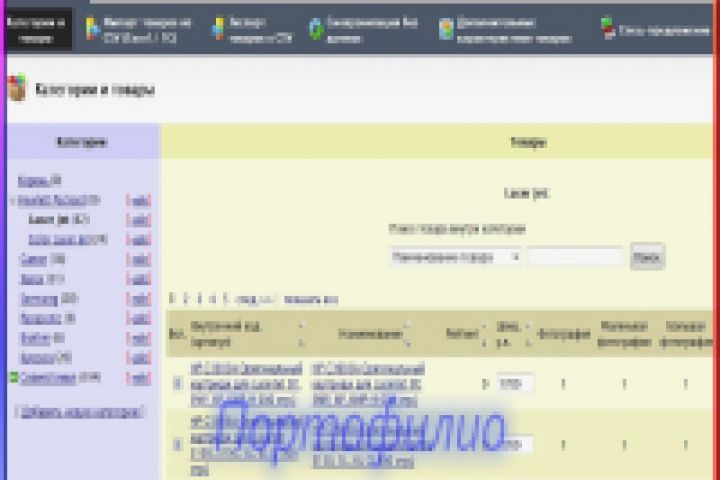Screen dimensions: 720x480
Task: Sort descending by price column
Action: (x=528, y=343)
